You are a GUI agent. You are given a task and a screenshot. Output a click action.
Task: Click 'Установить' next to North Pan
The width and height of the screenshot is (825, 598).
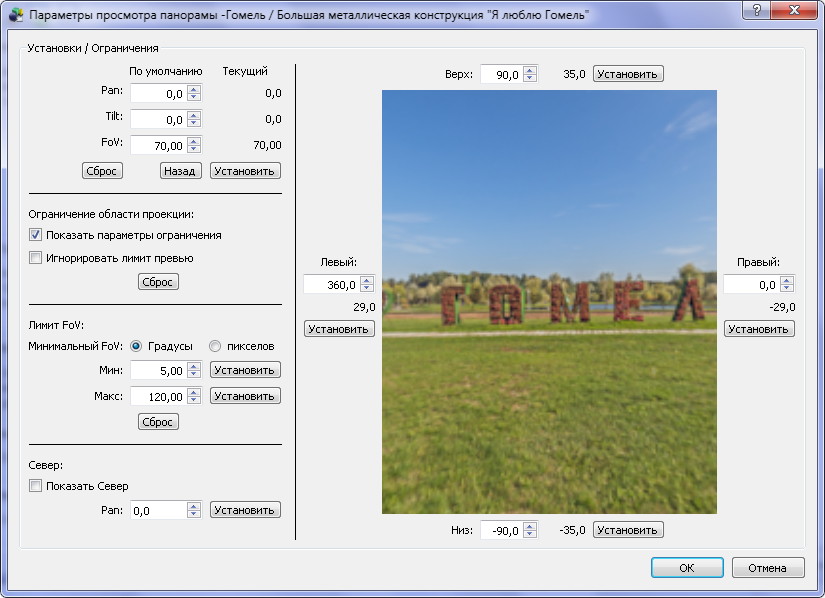click(x=245, y=510)
